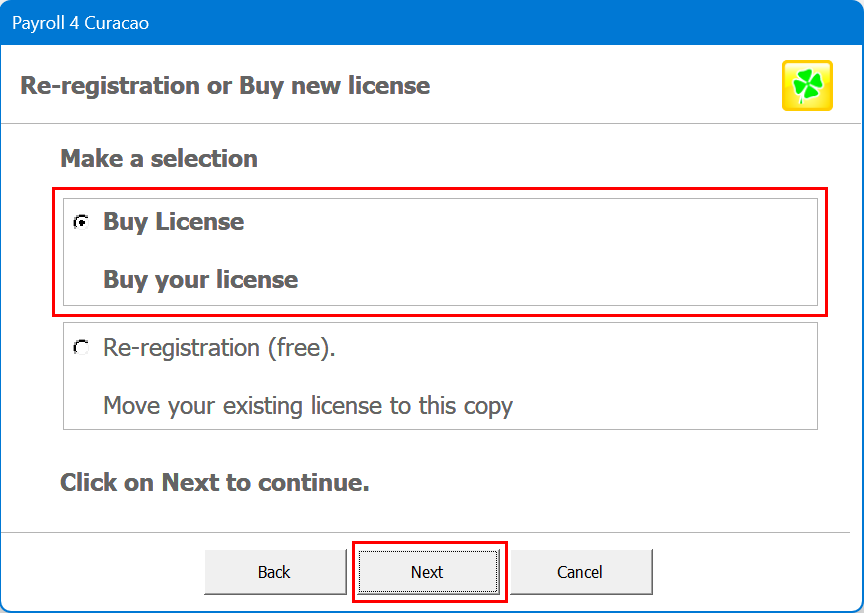
Task: Click the 'Re-registration (free).' label text
Action: click(x=219, y=348)
